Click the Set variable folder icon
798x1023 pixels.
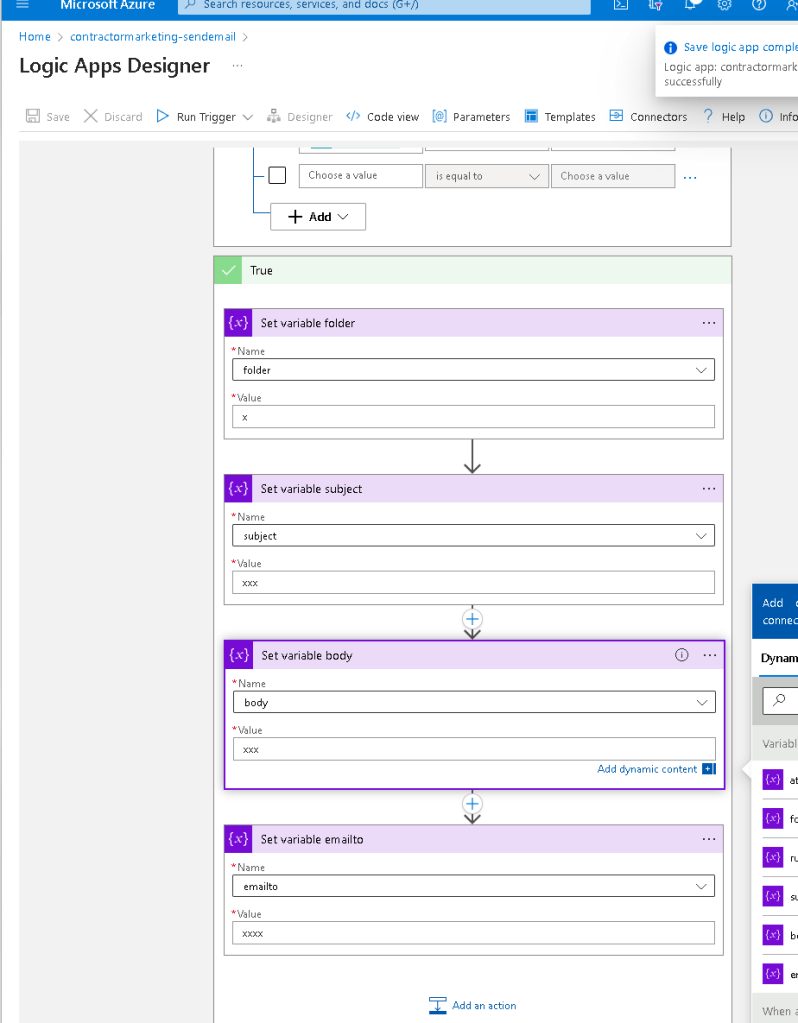238,323
